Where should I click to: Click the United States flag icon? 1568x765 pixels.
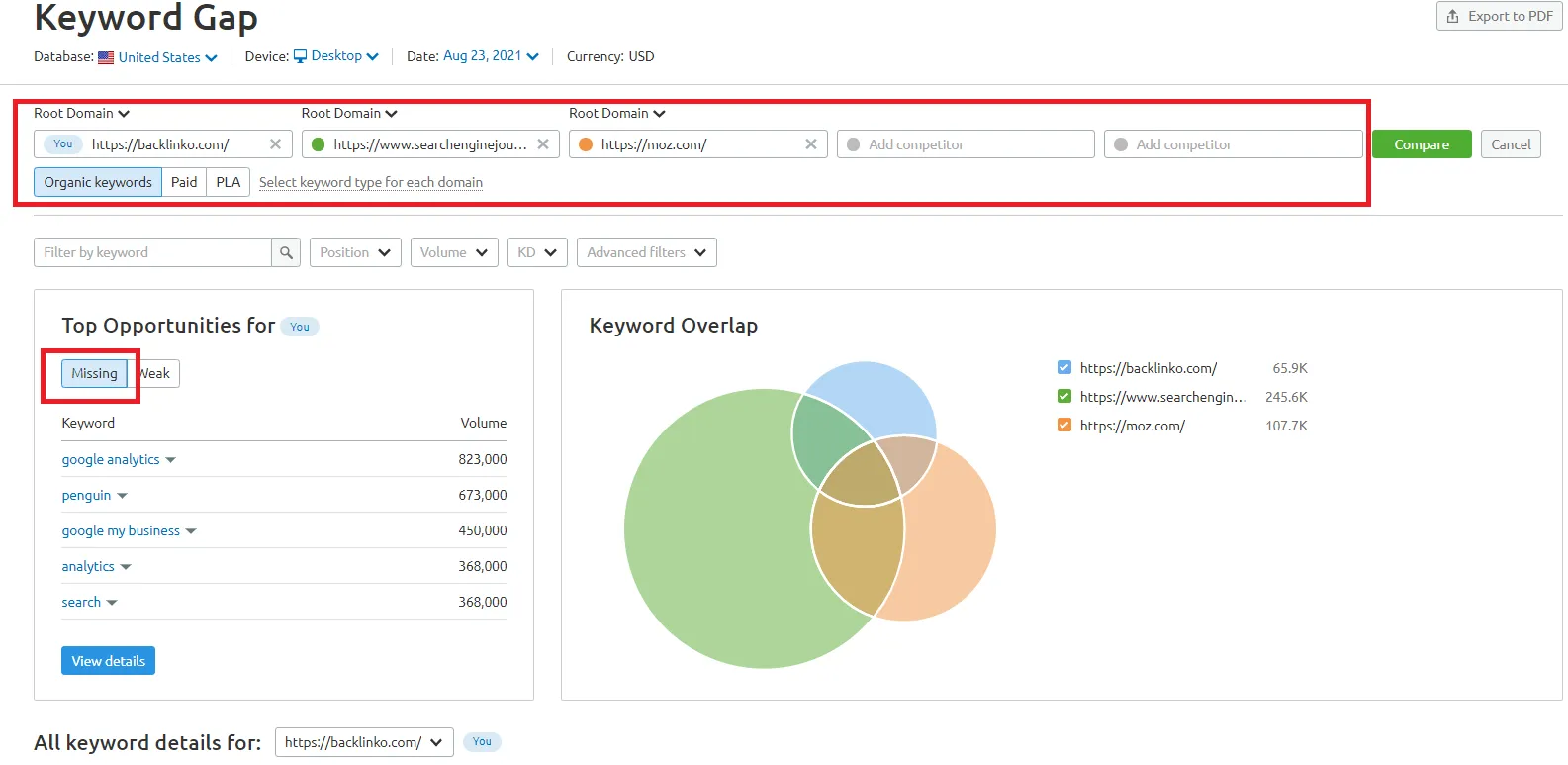point(106,57)
